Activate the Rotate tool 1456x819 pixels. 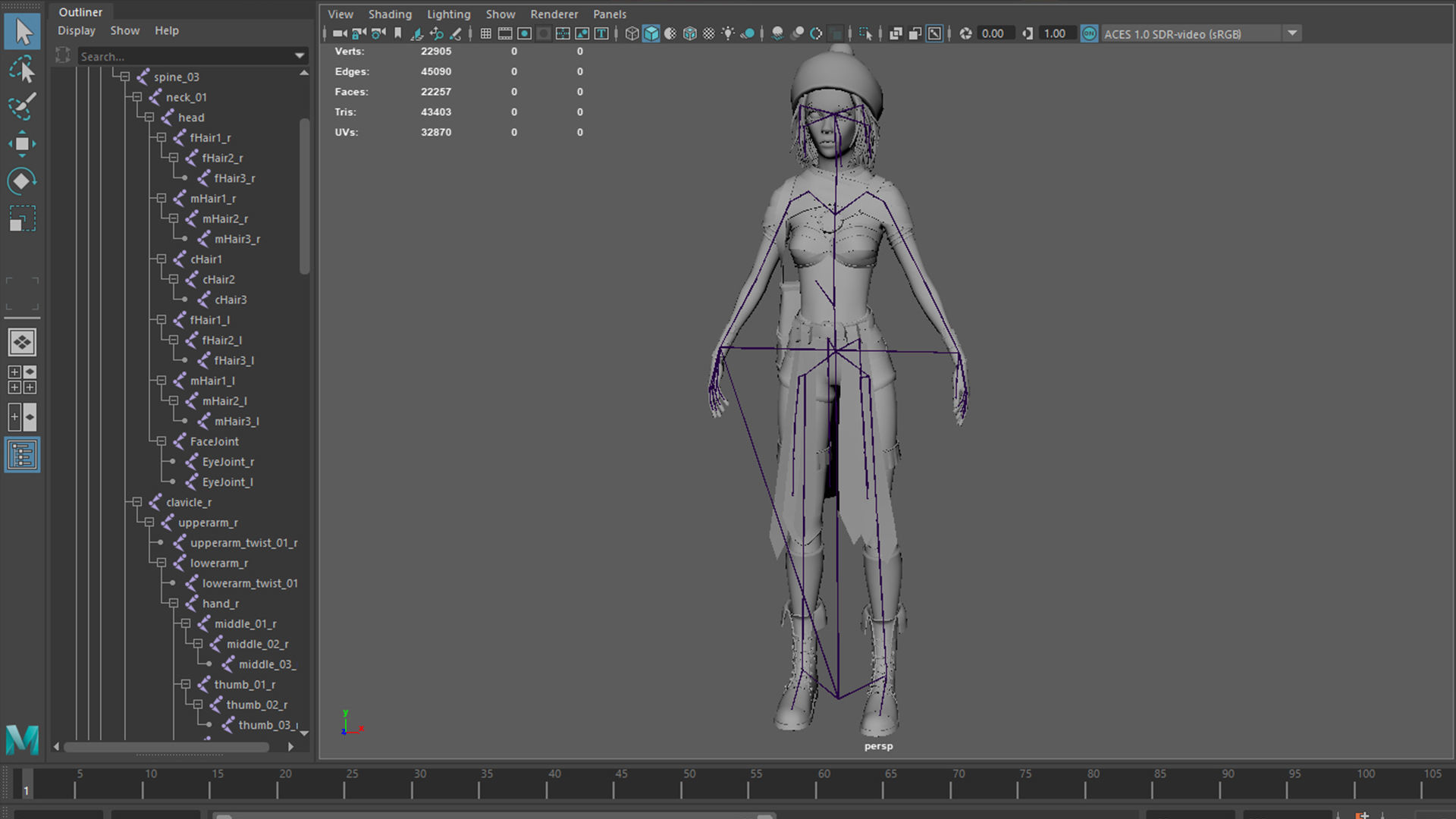(22, 181)
